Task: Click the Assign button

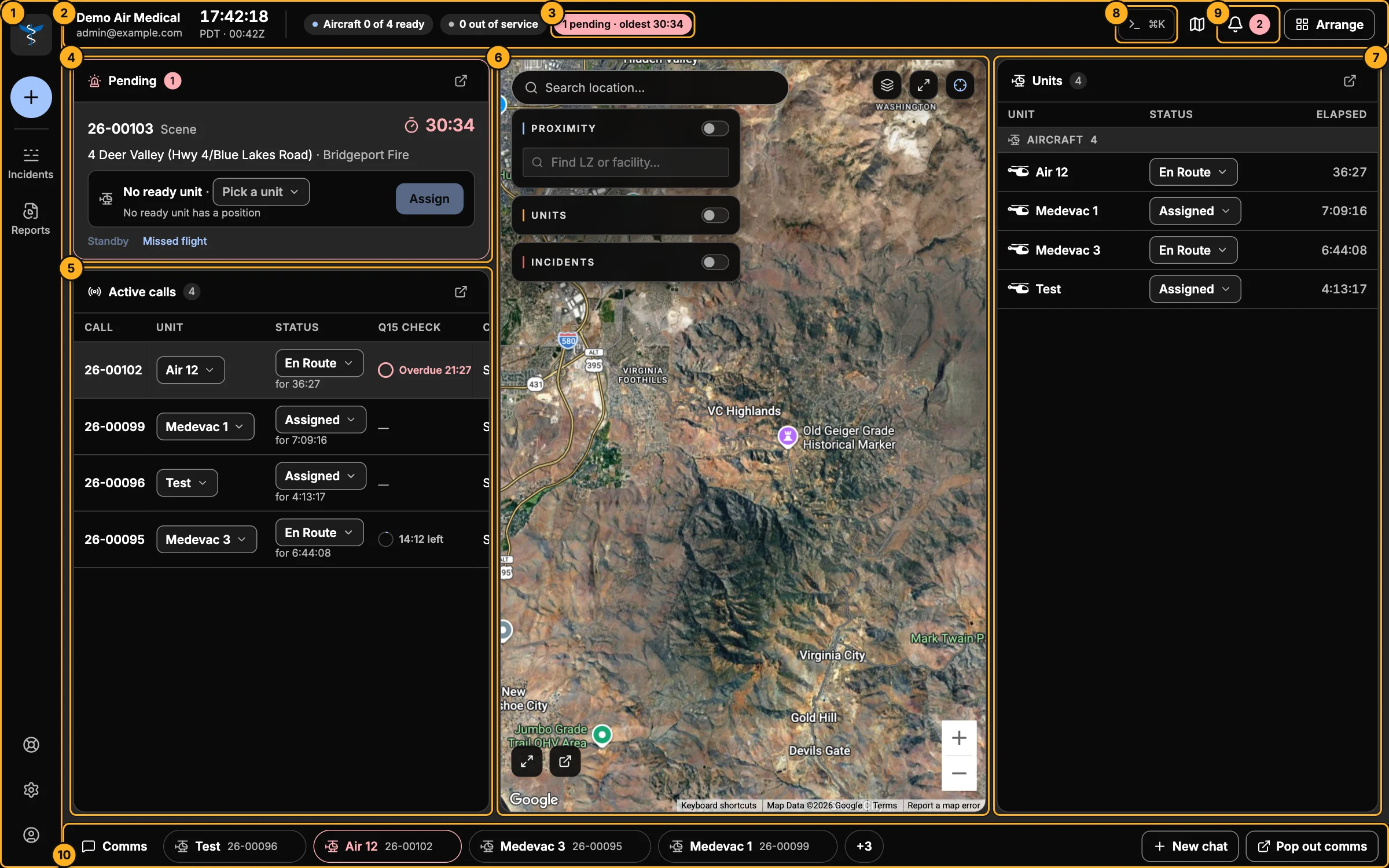Action: (429, 199)
